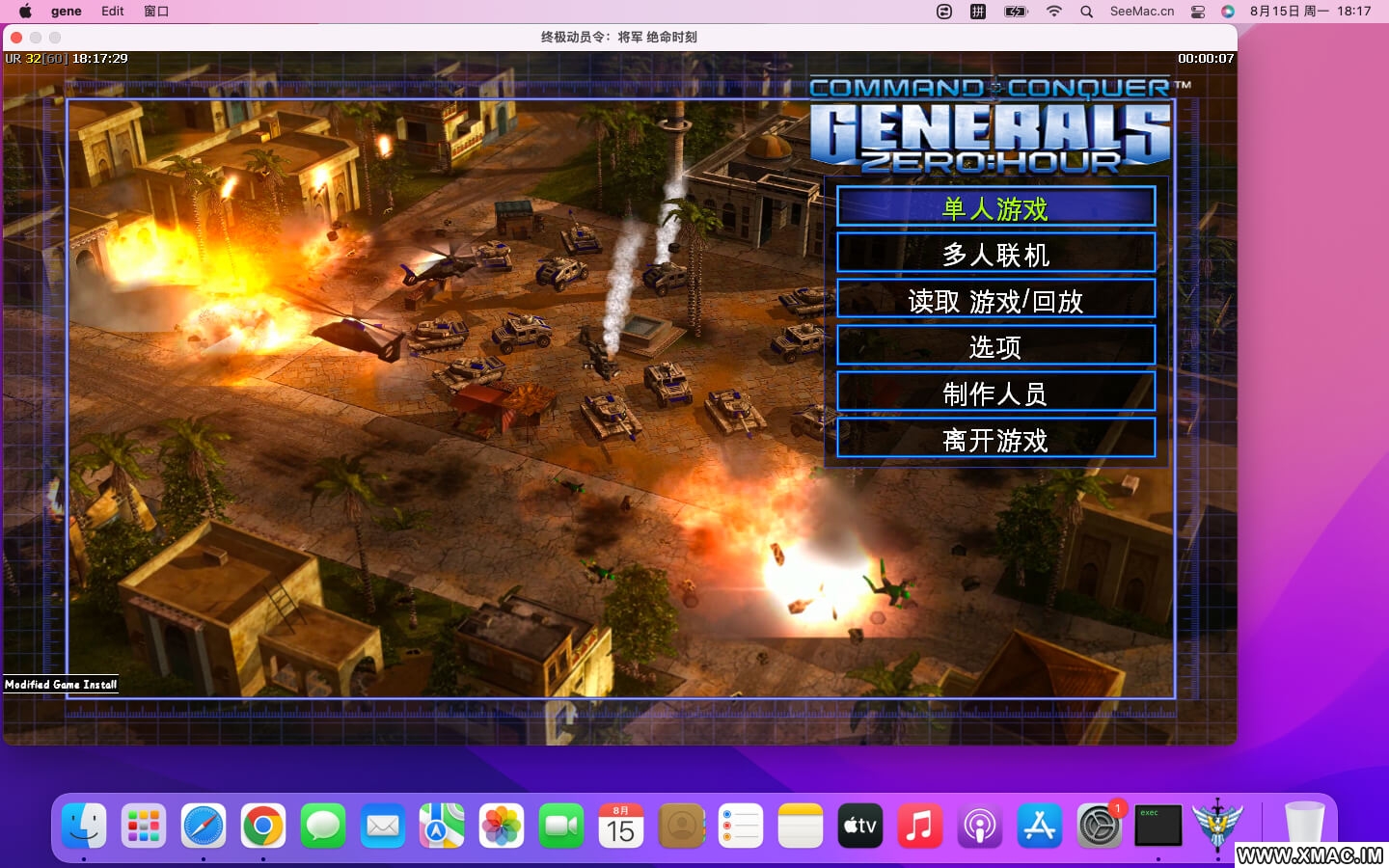
Task: Open the input method icon in menu bar
Action: 978,12
